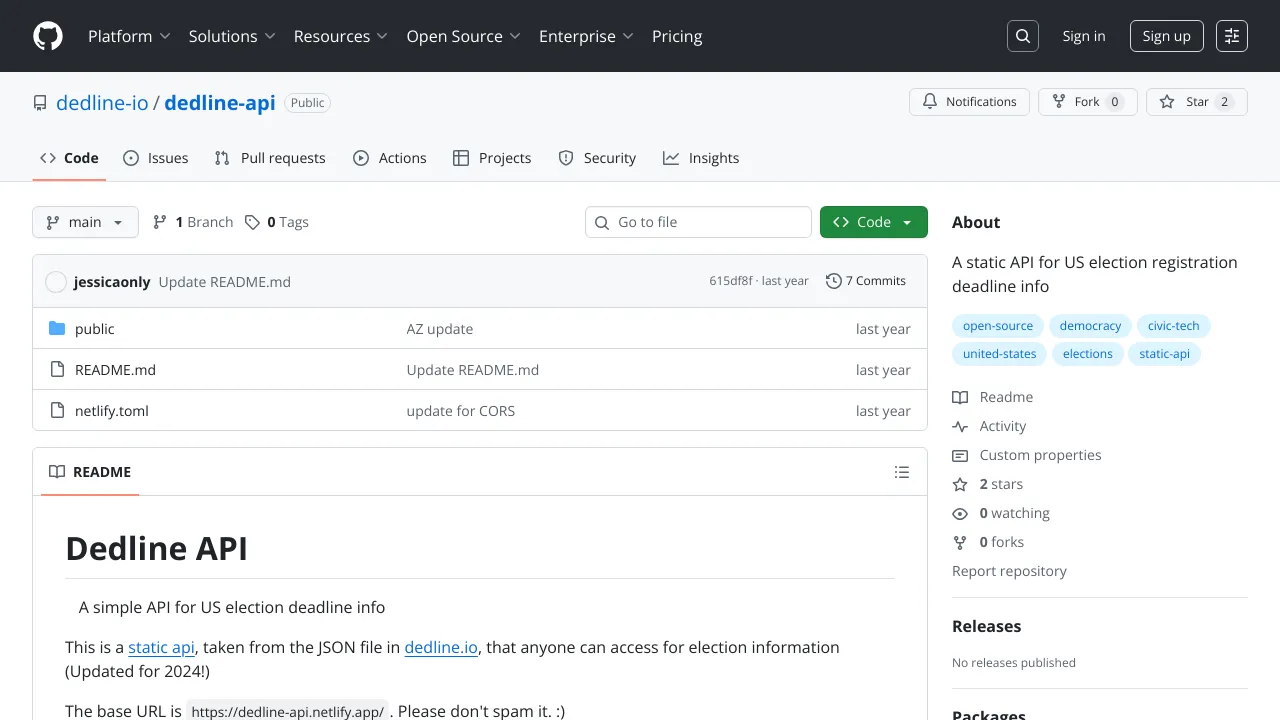Click the pulse icon beside Activity
This screenshot has height=720, width=1280.
point(960,426)
